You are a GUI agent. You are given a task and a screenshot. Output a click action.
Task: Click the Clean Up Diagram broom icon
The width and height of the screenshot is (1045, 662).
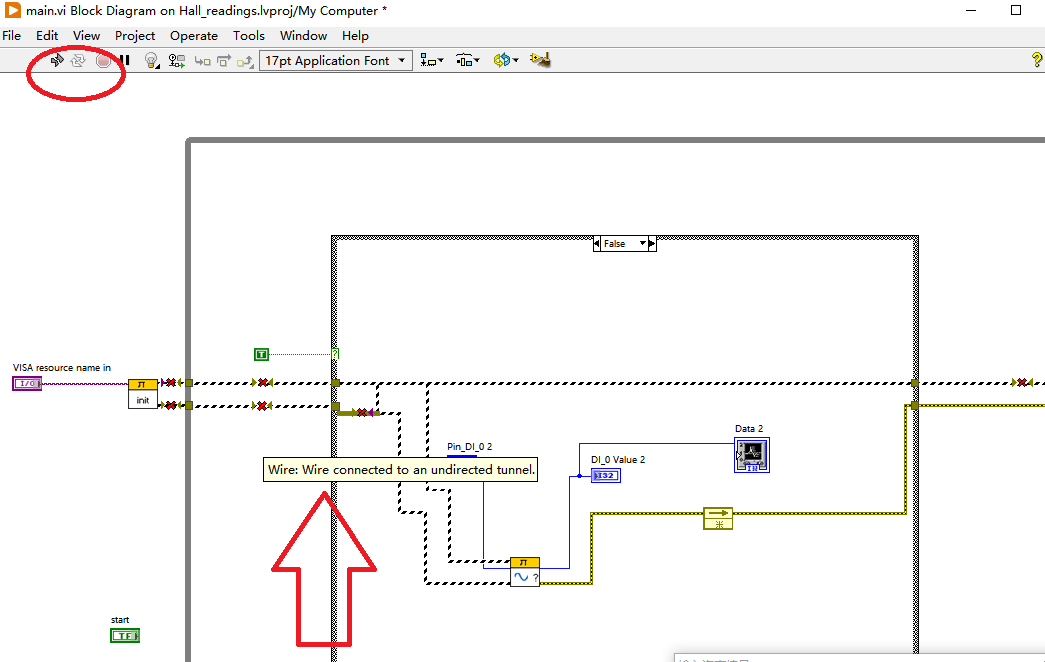540,61
